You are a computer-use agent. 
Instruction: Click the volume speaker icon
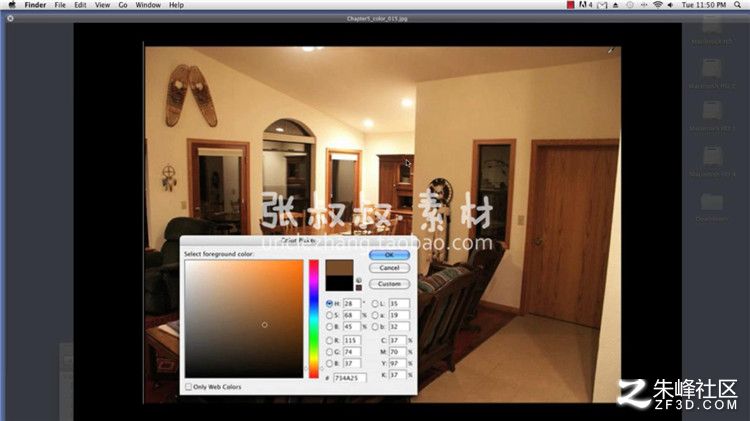(670, 5)
